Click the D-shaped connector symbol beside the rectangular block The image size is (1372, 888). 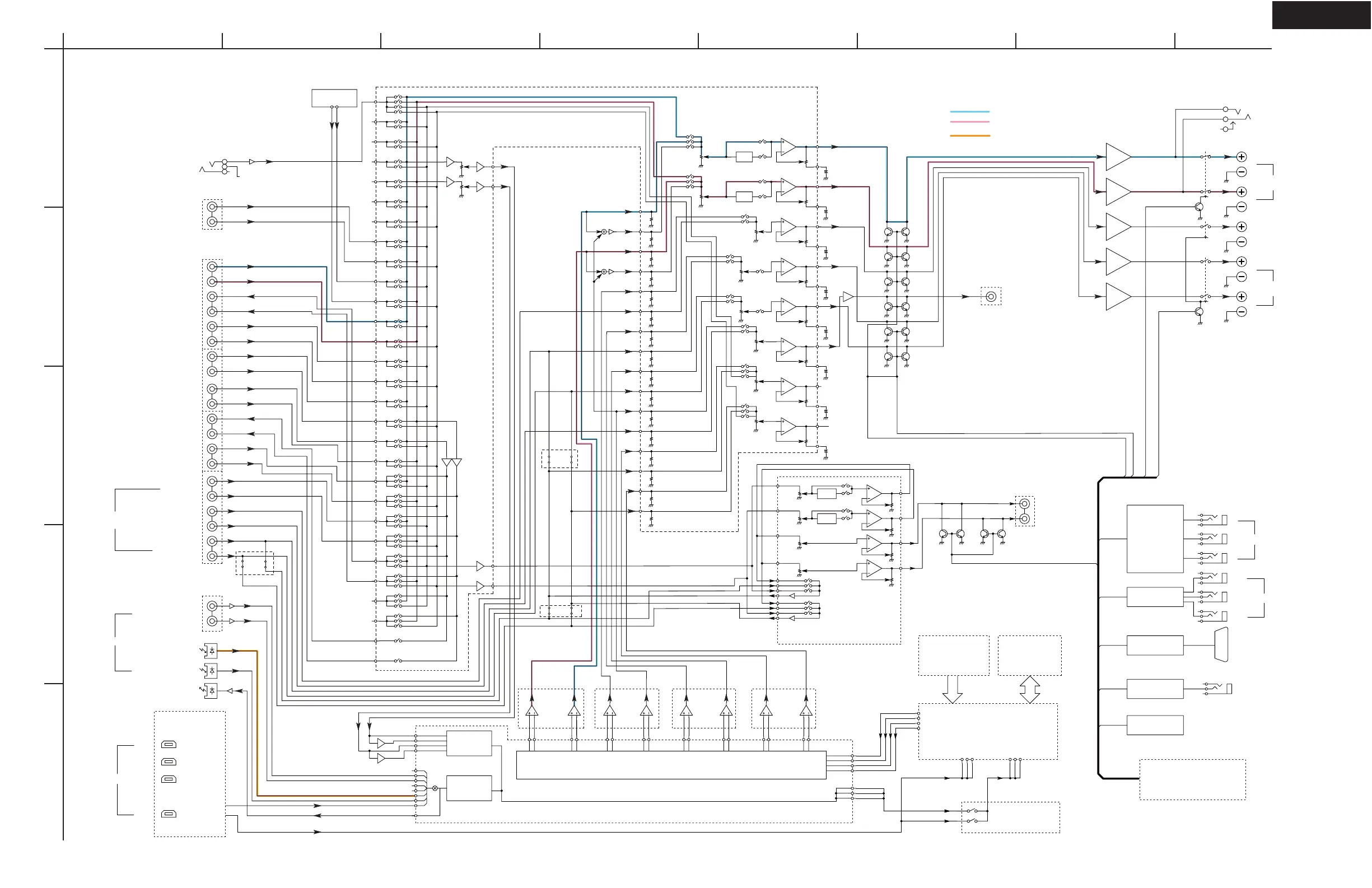point(1221,645)
